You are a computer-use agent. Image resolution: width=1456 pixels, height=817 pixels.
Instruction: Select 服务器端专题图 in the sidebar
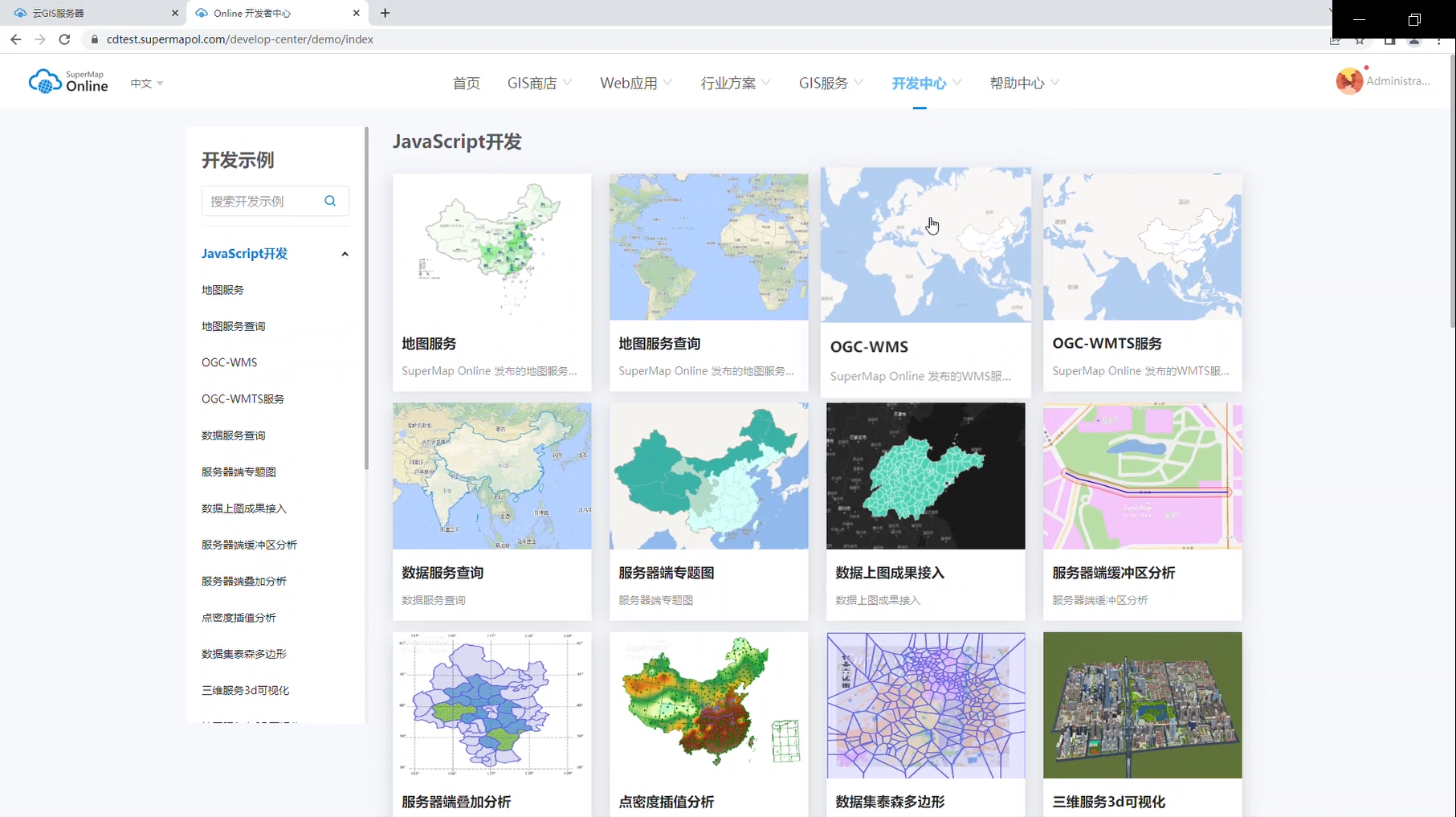[x=239, y=472]
